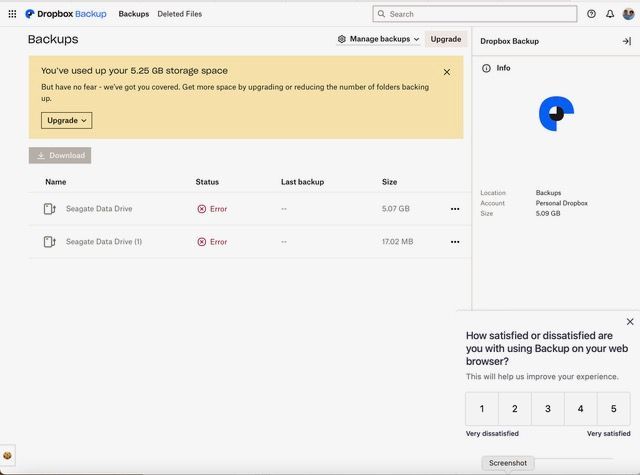Click the Backups location value in Info panel
Screen dimensions: 640x475
click(548, 193)
